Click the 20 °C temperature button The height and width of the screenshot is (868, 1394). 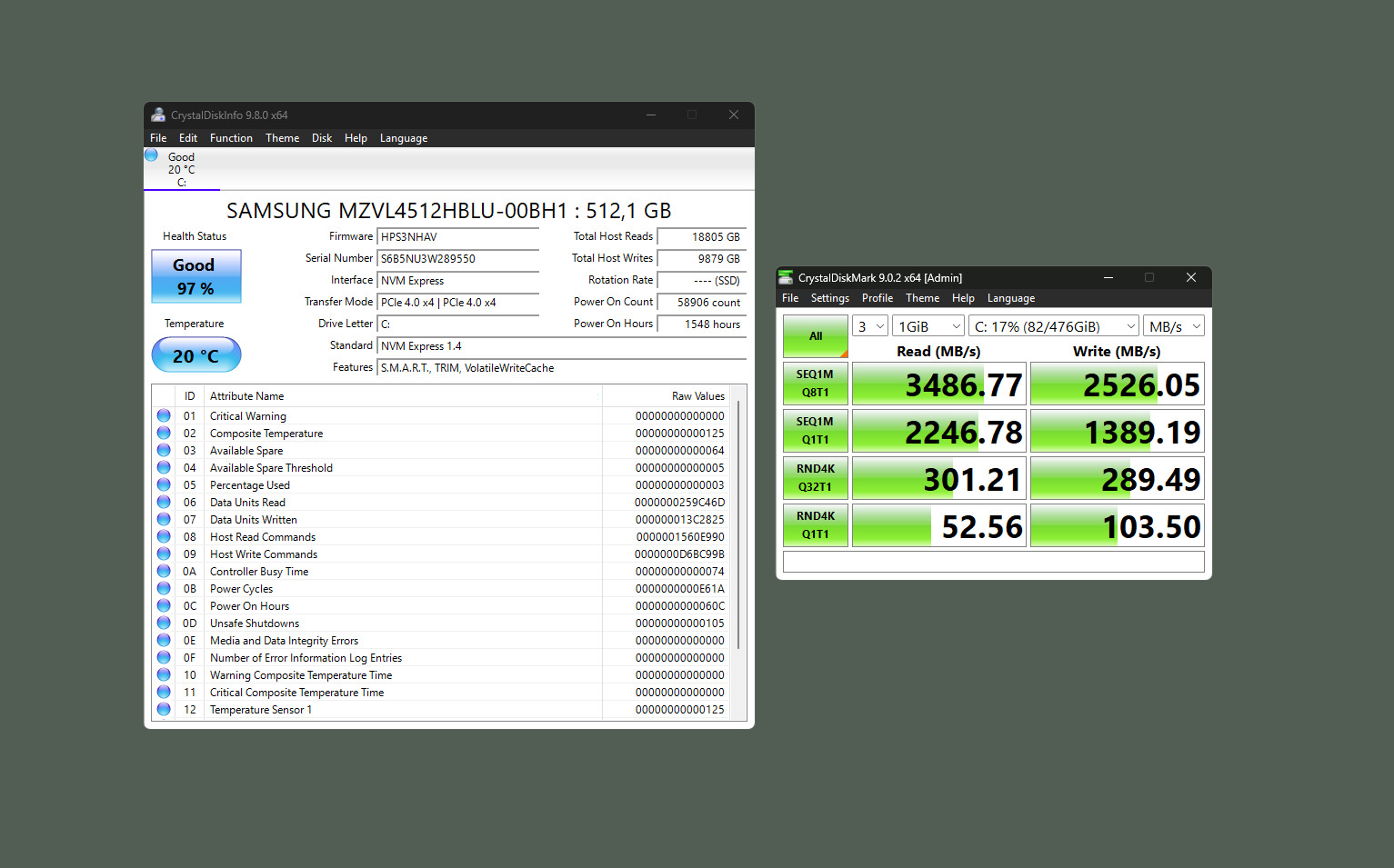(x=196, y=354)
